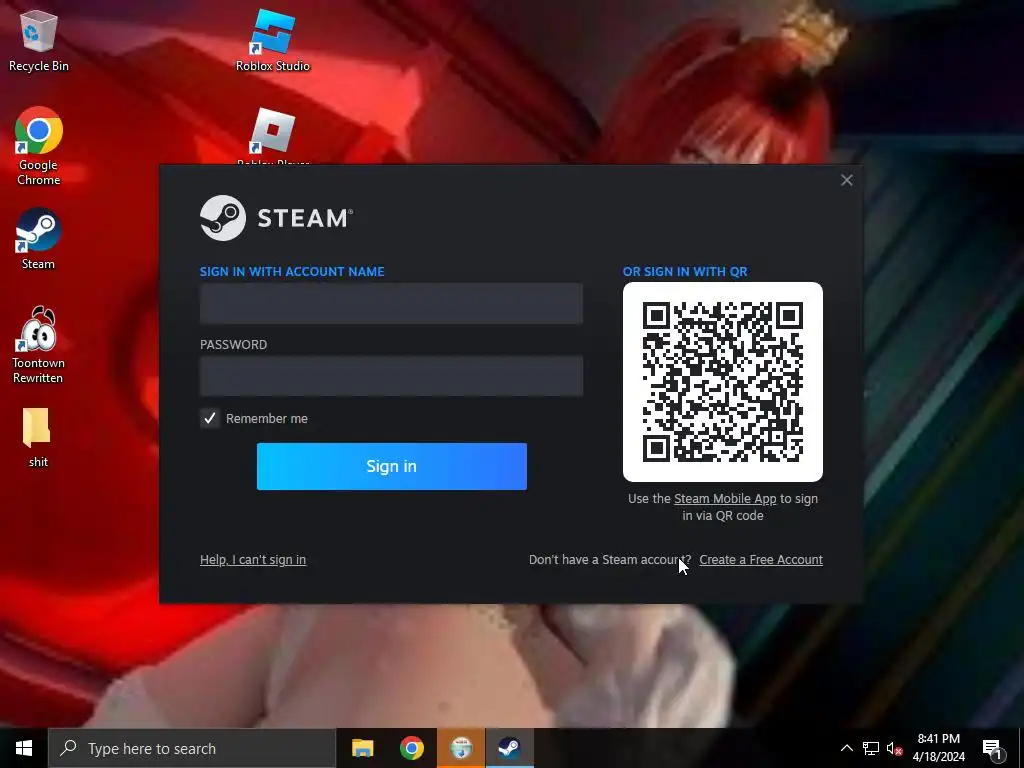Click the blue Sign in button
This screenshot has width=1024, height=768.
point(392,466)
